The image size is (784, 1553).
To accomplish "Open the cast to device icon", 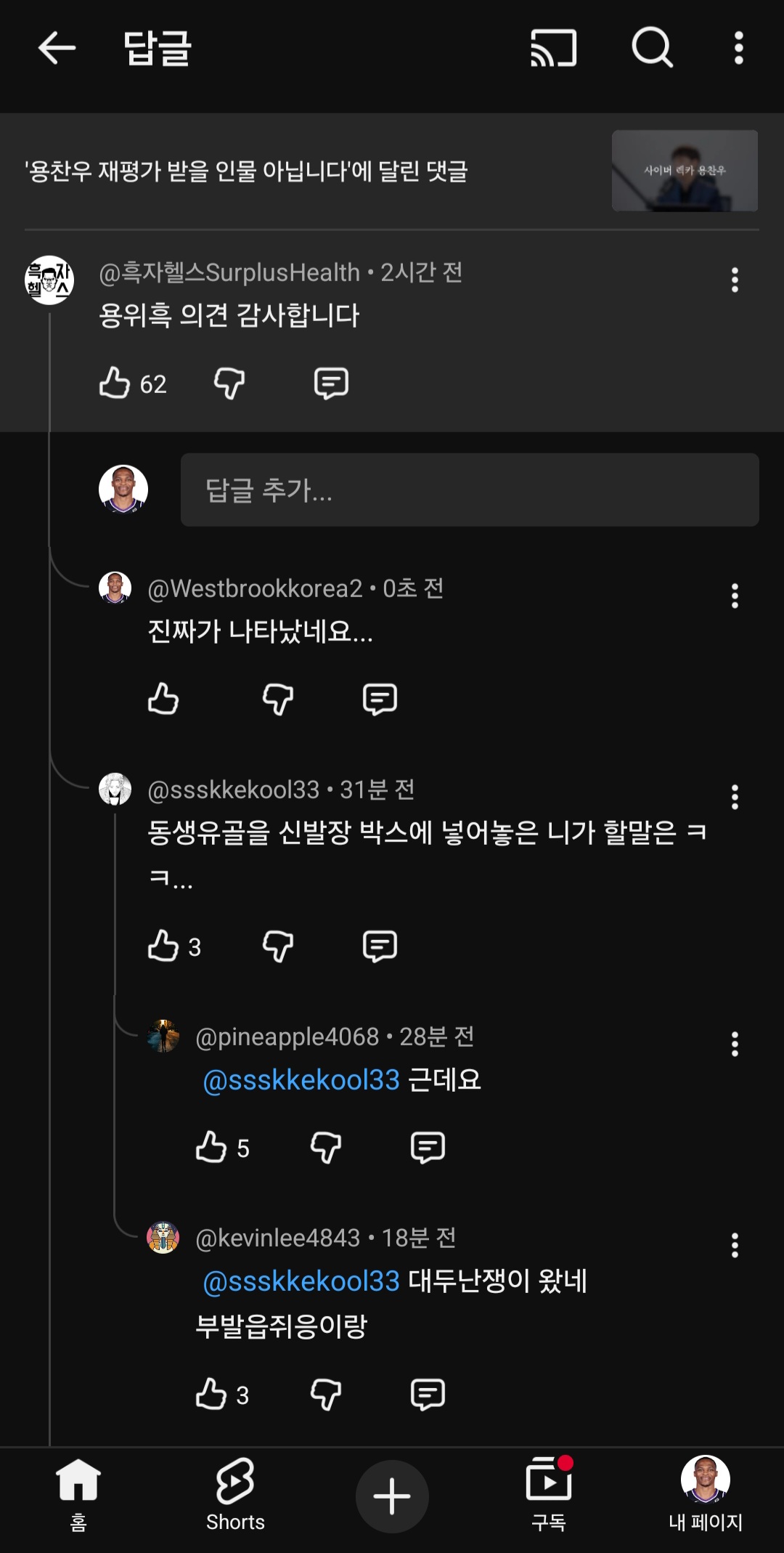I will [554, 49].
